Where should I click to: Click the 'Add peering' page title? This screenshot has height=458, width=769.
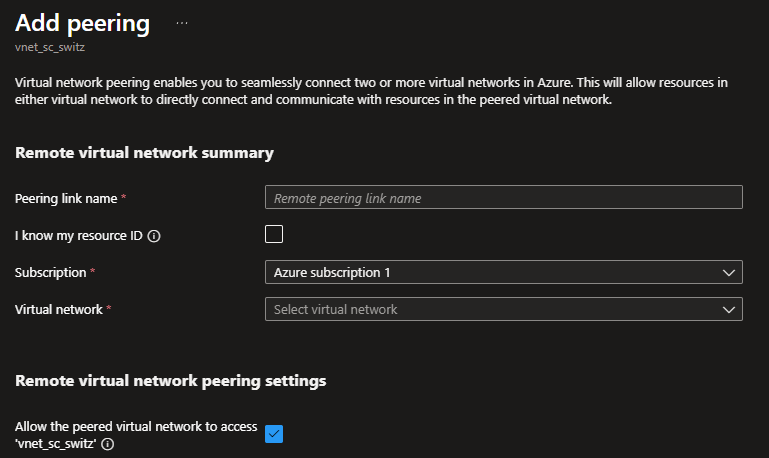coord(82,22)
